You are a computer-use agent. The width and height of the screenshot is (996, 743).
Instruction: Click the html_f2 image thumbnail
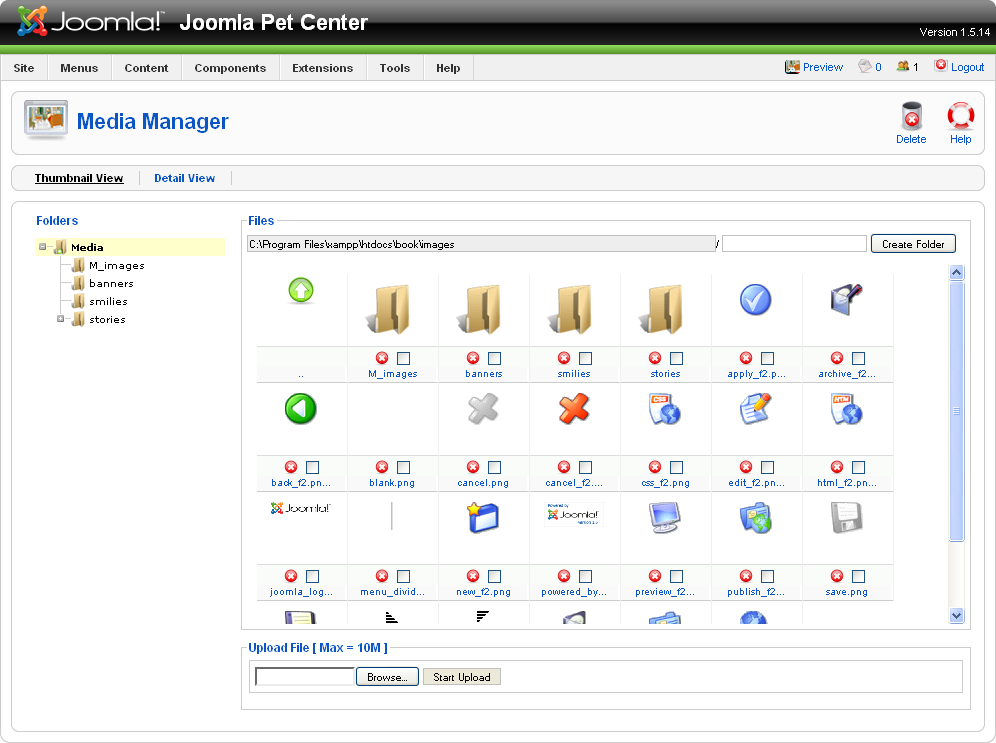[846, 408]
